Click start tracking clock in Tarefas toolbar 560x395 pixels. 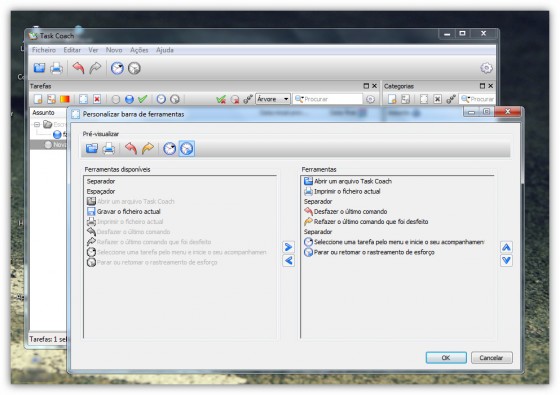pyautogui.click(x=161, y=99)
